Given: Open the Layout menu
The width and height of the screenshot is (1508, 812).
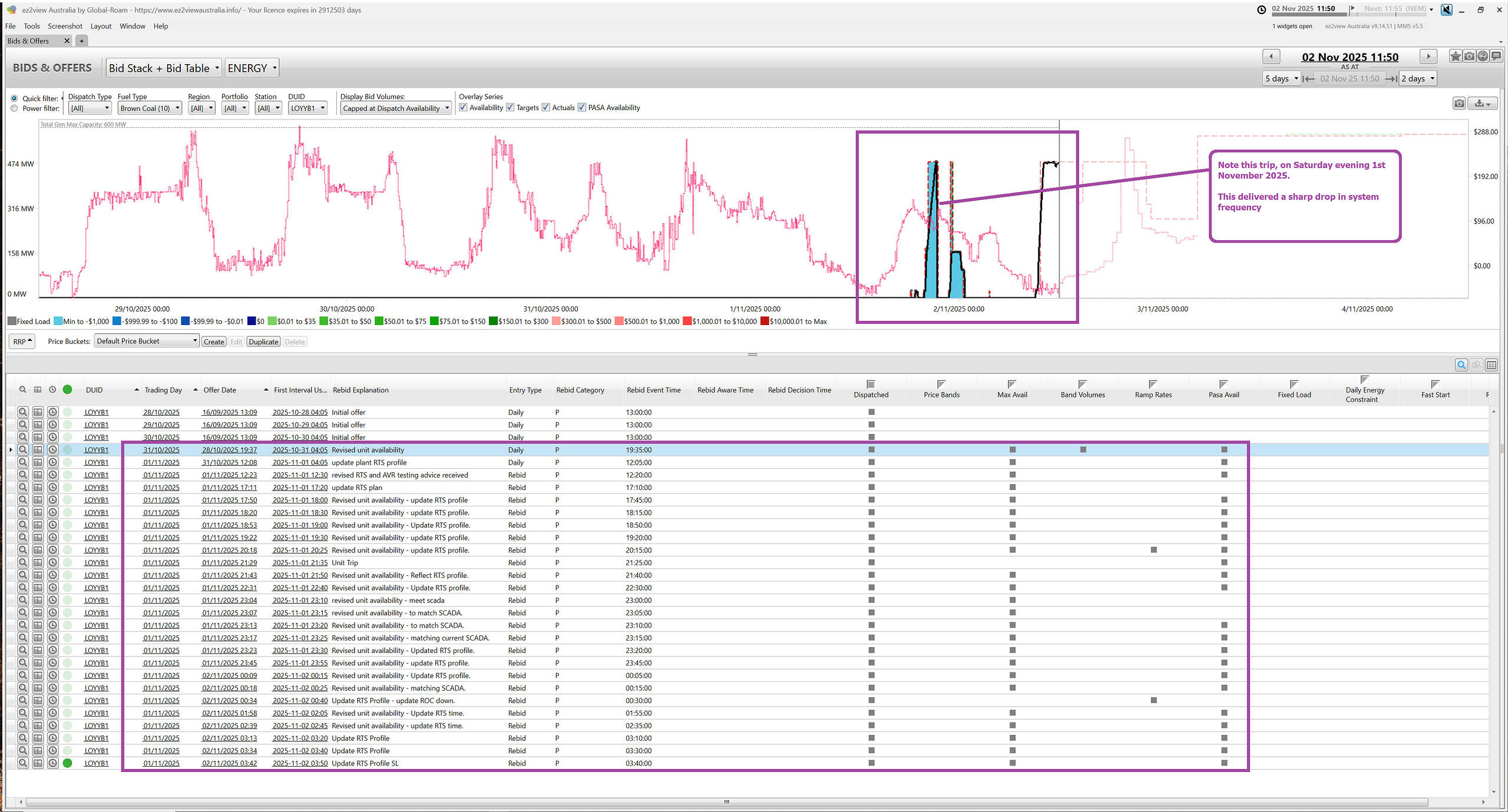Looking at the screenshot, I should (101, 26).
